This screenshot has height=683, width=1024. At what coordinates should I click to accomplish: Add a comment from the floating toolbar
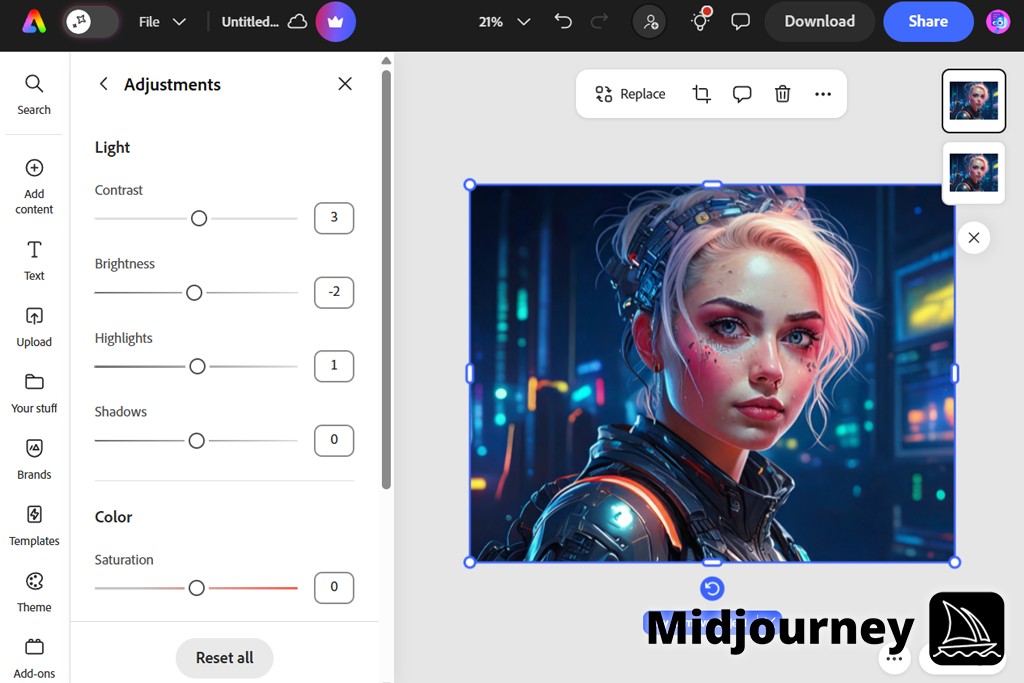point(742,94)
